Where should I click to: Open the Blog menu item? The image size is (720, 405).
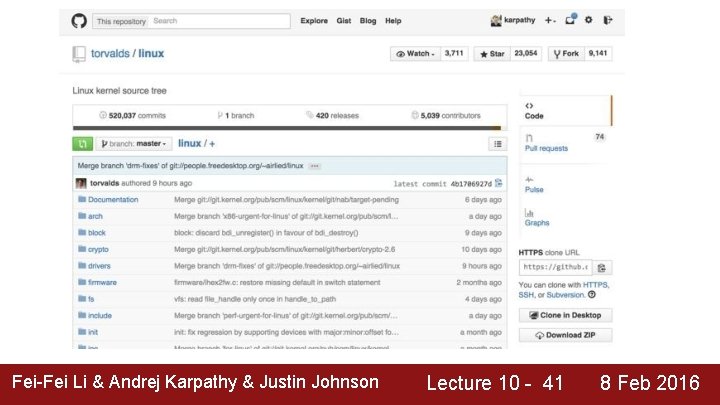(x=368, y=21)
